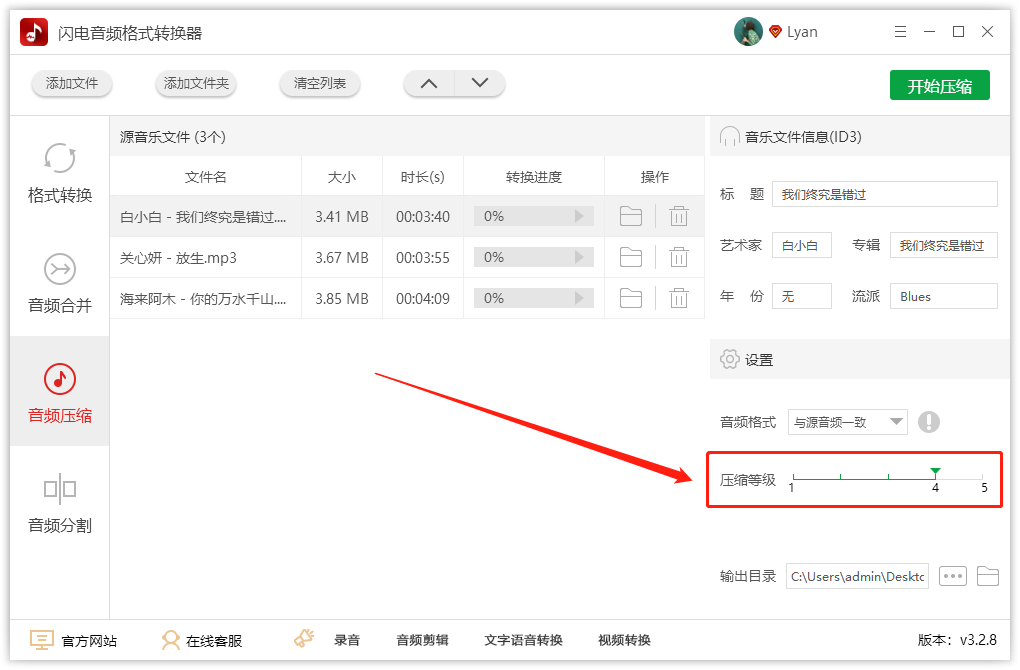This screenshot has width=1020, height=670.
Task: Move selected file up with up arrow
Action: (x=429, y=83)
